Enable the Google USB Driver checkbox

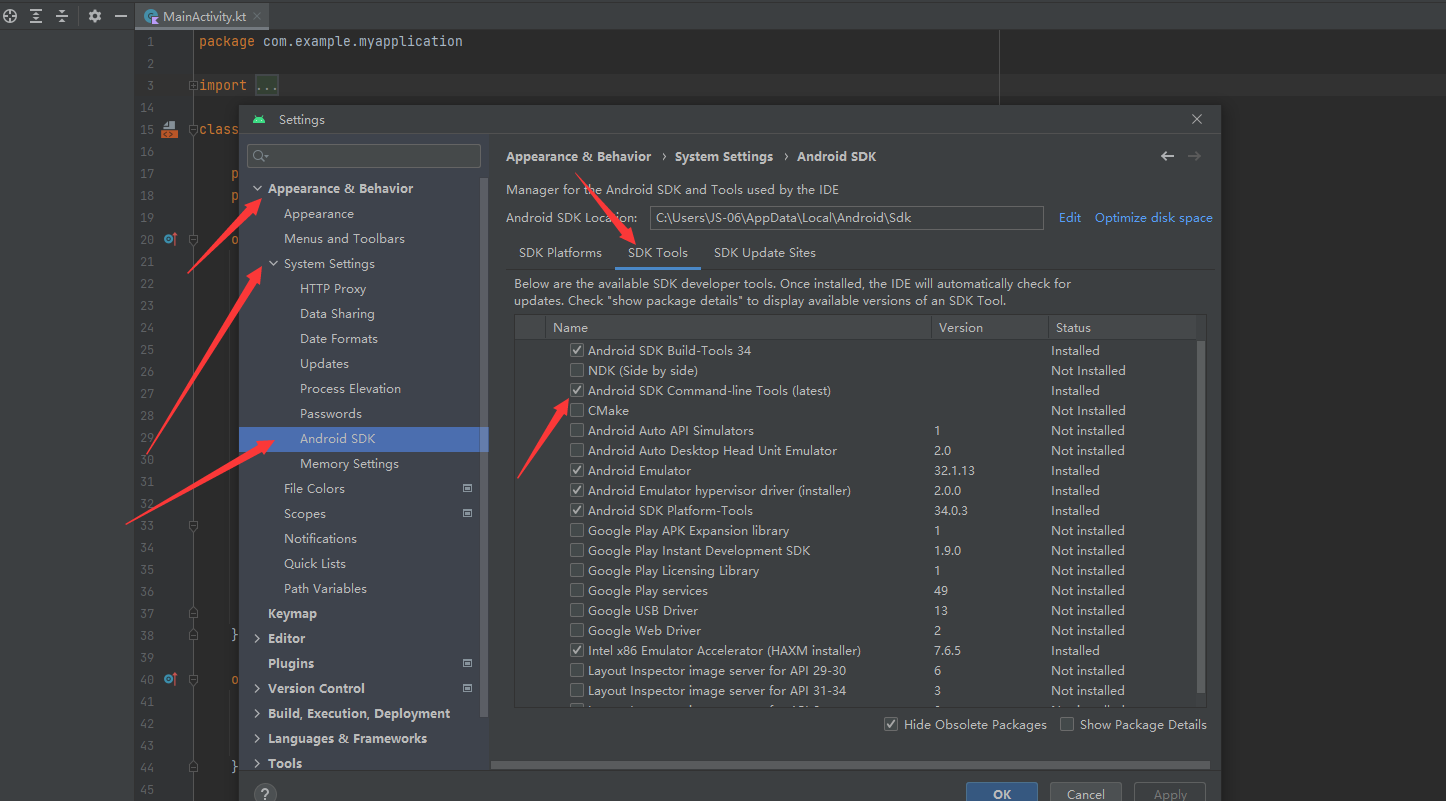click(x=577, y=610)
